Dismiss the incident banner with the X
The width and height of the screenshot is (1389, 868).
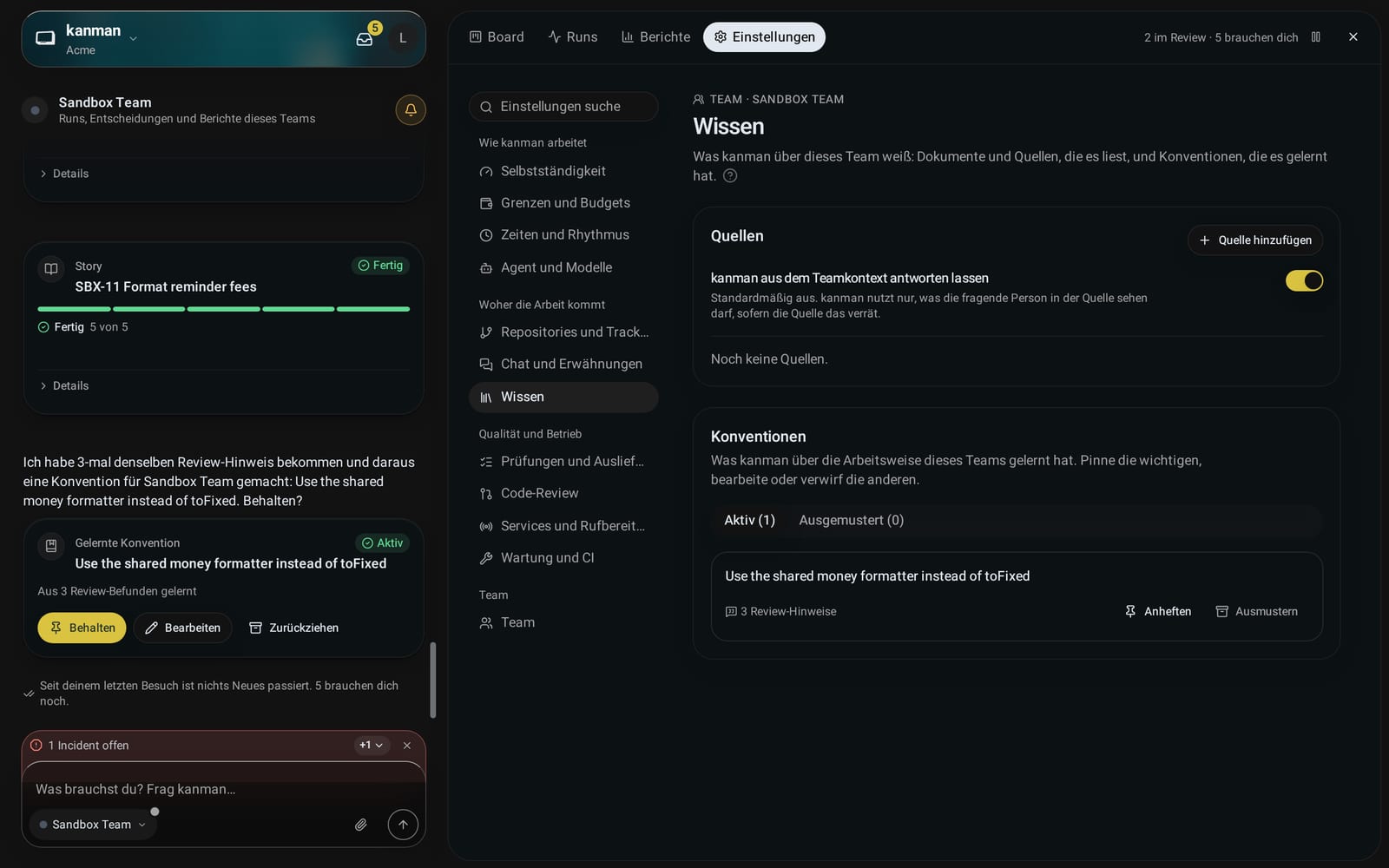(x=407, y=746)
